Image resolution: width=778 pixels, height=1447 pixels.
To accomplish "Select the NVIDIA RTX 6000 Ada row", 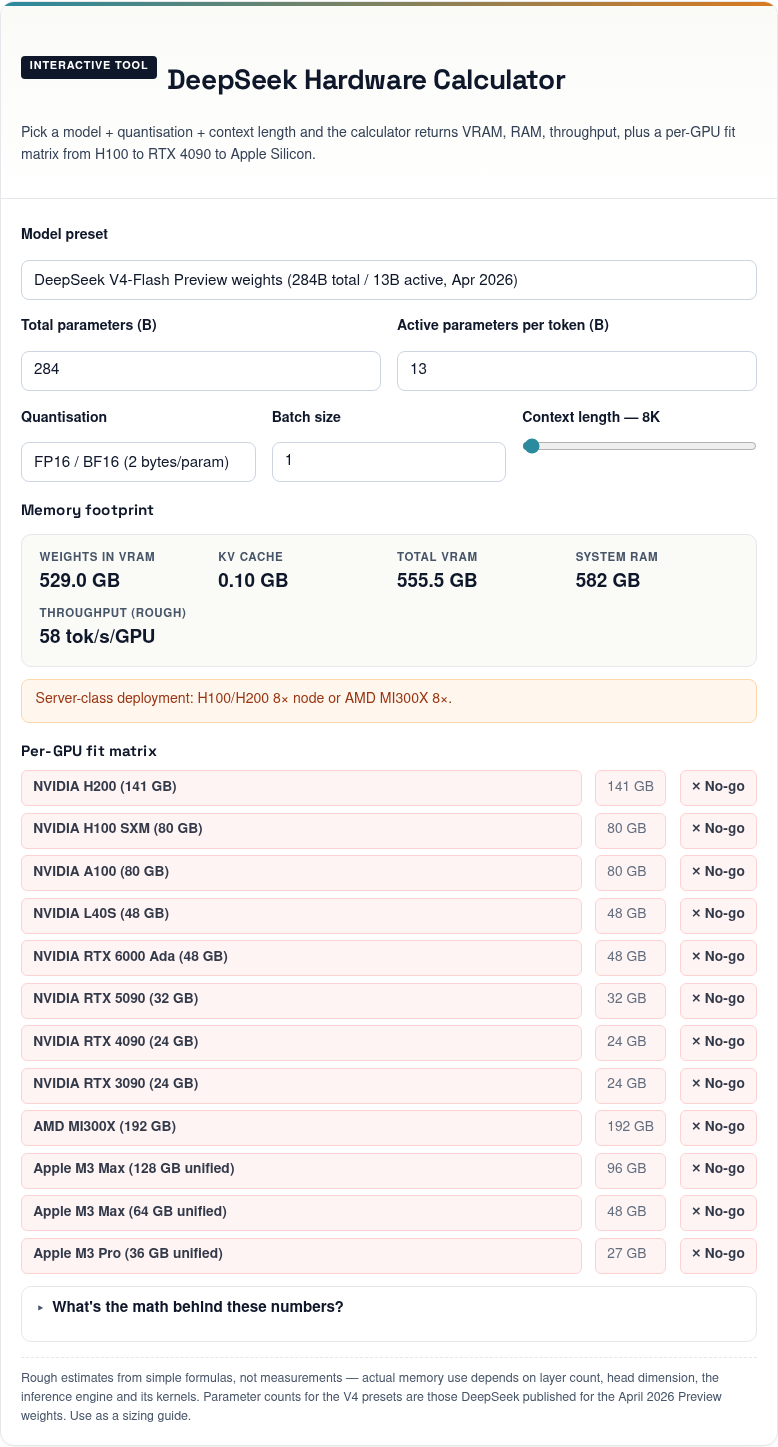I will pyautogui.click(x=301, y=957).
